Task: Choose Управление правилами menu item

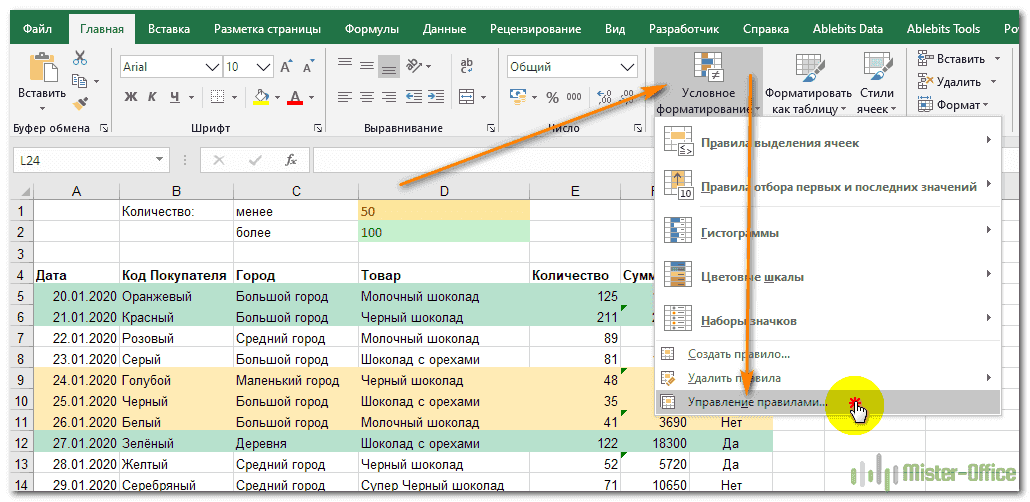Action: click(757, 402)
